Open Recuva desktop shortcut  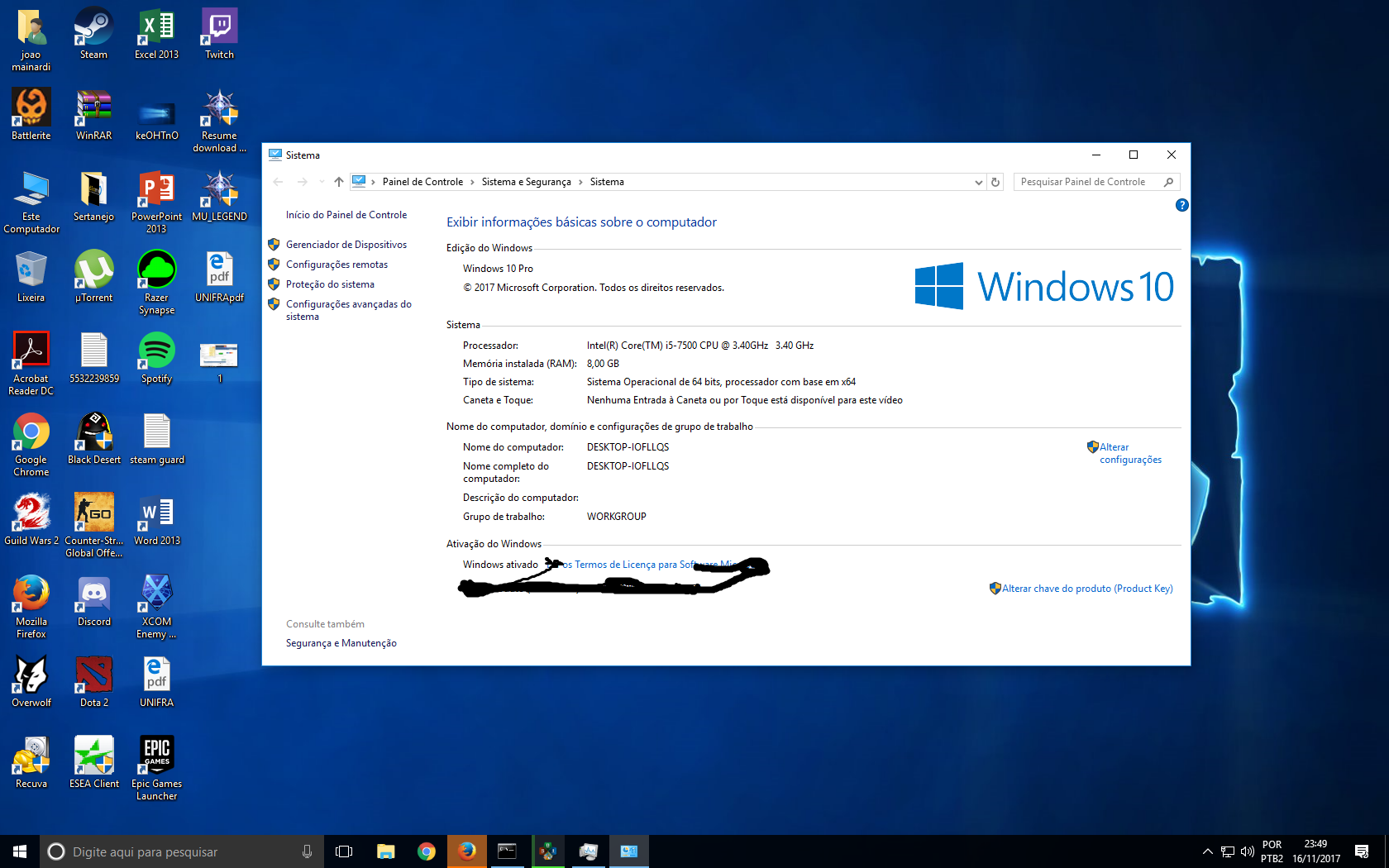(x=31, y=763)
